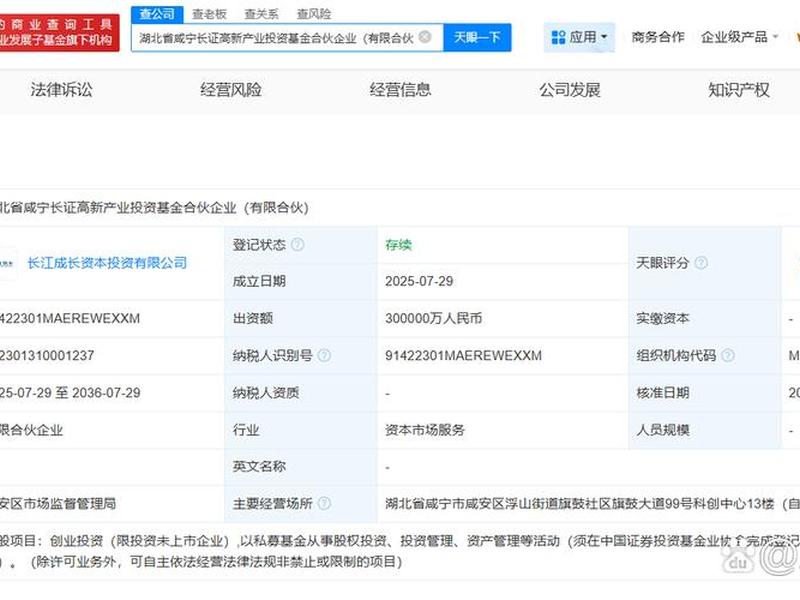The image size is (800, 600).
Task: Select the 成立日期 value 2025-07-29
Action: pos(419,281)
